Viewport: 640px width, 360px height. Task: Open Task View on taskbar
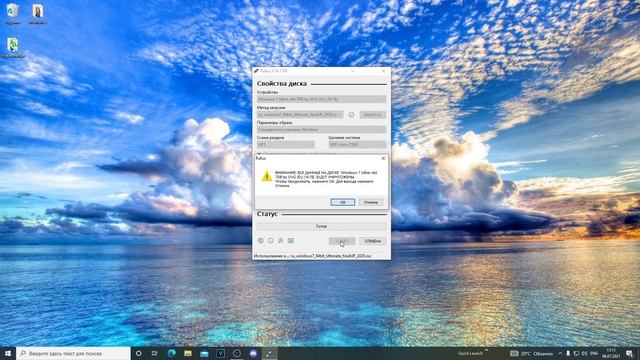click(x=155, y=353)
